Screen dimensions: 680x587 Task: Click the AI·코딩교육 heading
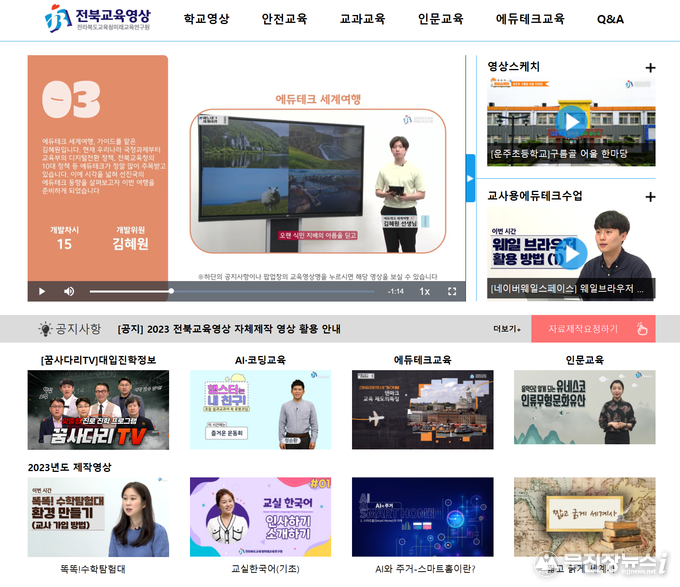[x=260, y=360]
